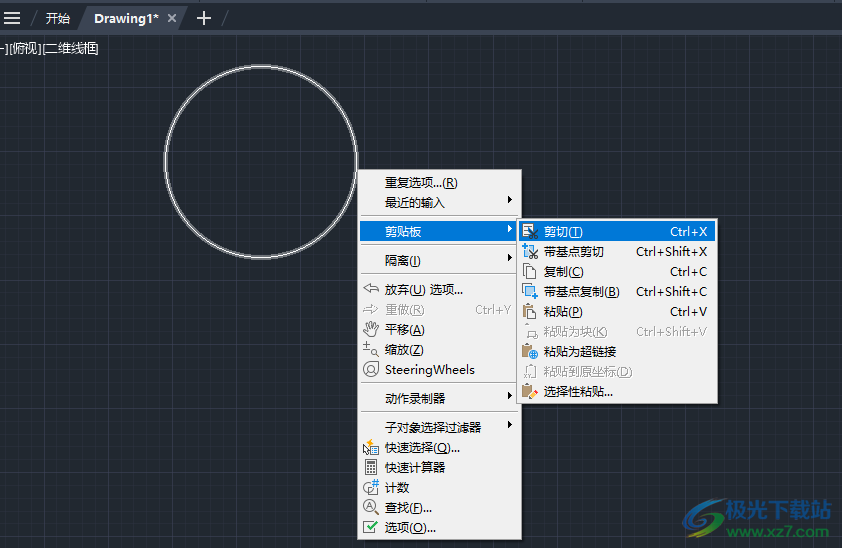Close the Drawing1 tab
The image size is (842, 548).
172,18
